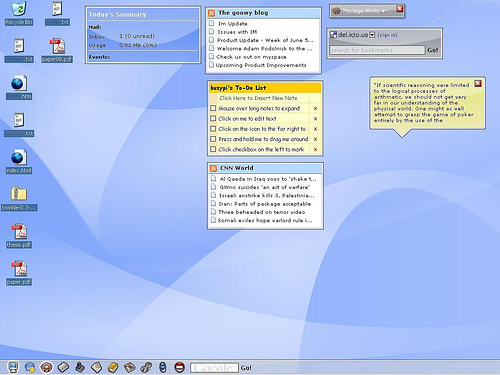
Task: Open 'Upcoming Product Improvements' post
Action: click(261, 65)
